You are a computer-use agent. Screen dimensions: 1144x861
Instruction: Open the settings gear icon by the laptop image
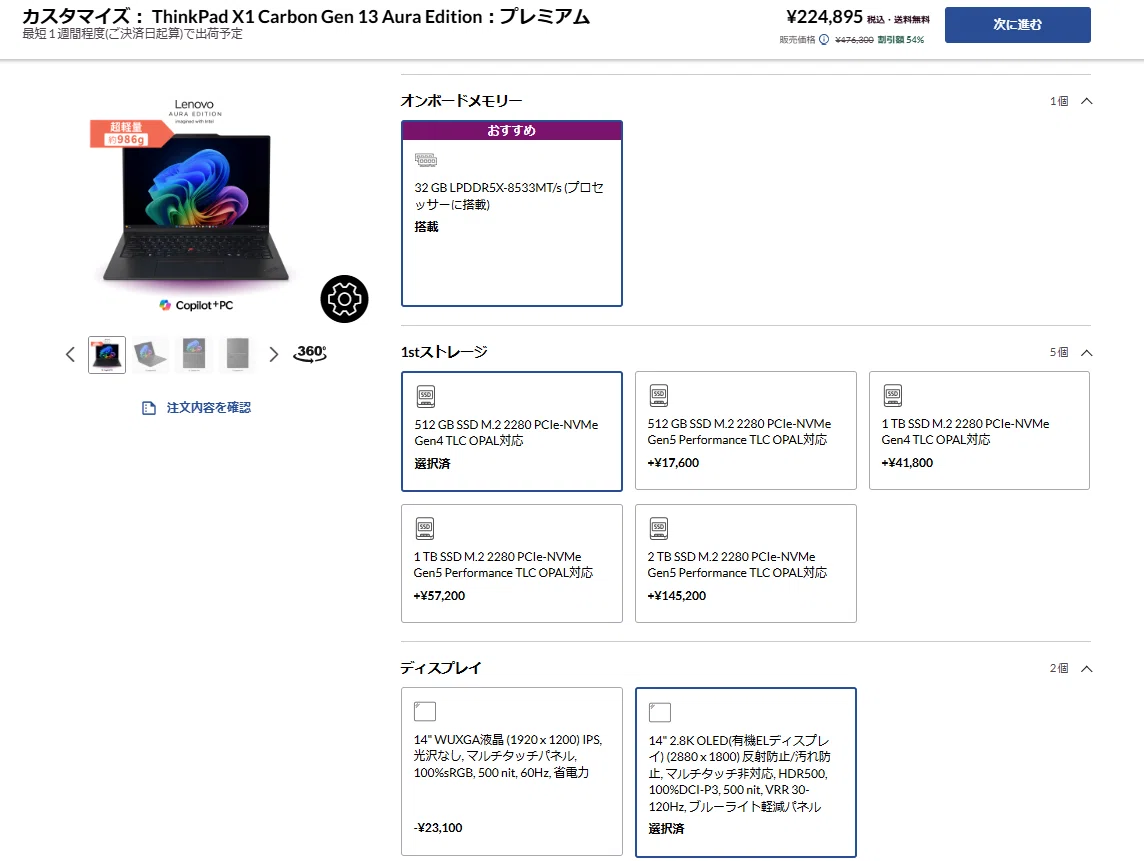(344, 299)
